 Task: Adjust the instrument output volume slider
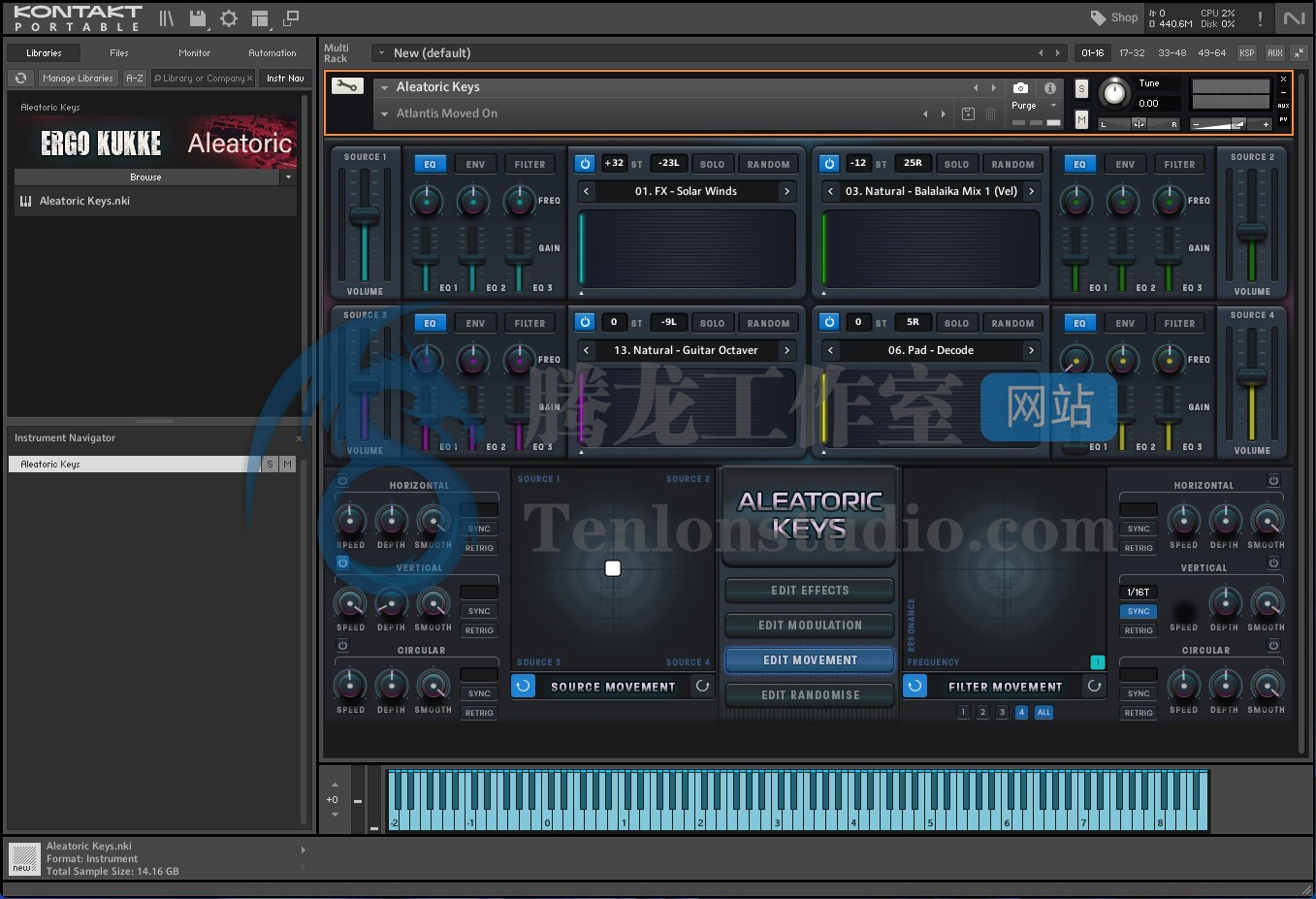(1232, 124)
